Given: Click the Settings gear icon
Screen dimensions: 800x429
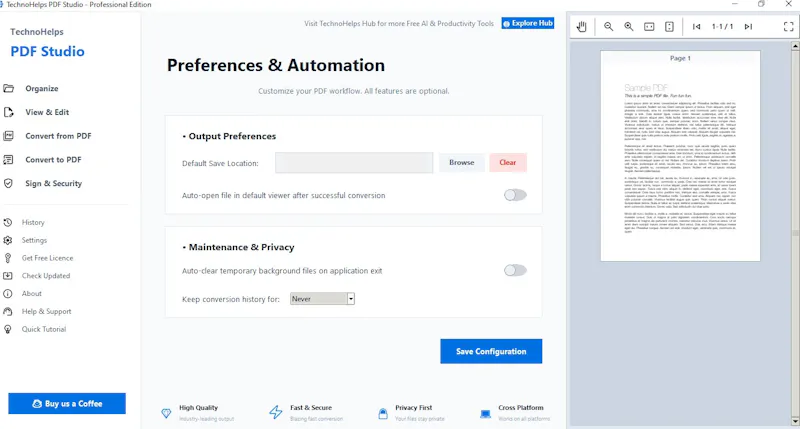Looking at the screenshot, I should (x=8, y=240).
